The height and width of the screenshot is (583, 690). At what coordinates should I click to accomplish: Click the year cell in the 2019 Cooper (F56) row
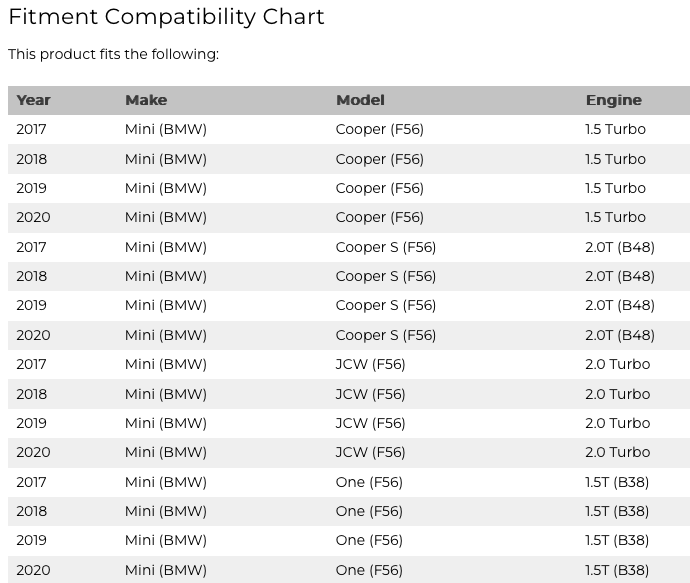point(32,188)
